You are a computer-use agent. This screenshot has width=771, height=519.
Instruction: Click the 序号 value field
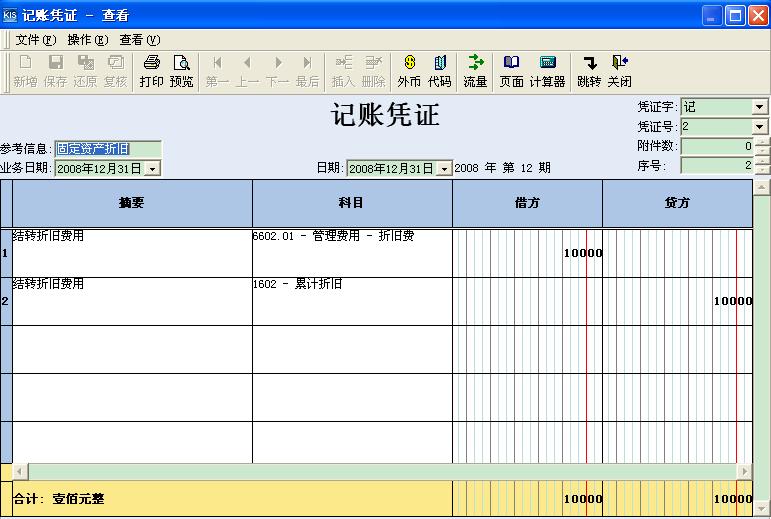717,165
